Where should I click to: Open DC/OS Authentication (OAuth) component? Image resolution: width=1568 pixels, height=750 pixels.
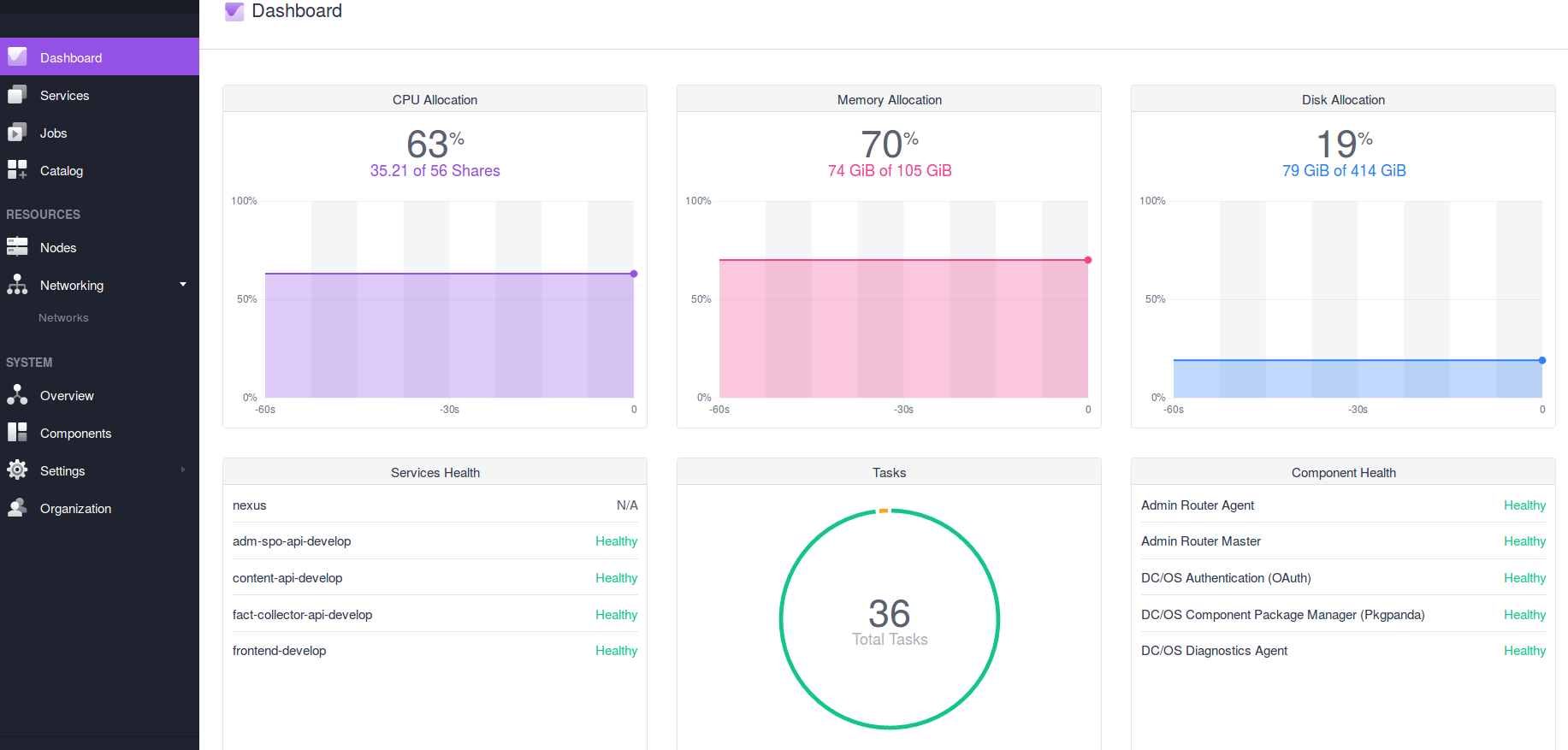pos(1226,578)
